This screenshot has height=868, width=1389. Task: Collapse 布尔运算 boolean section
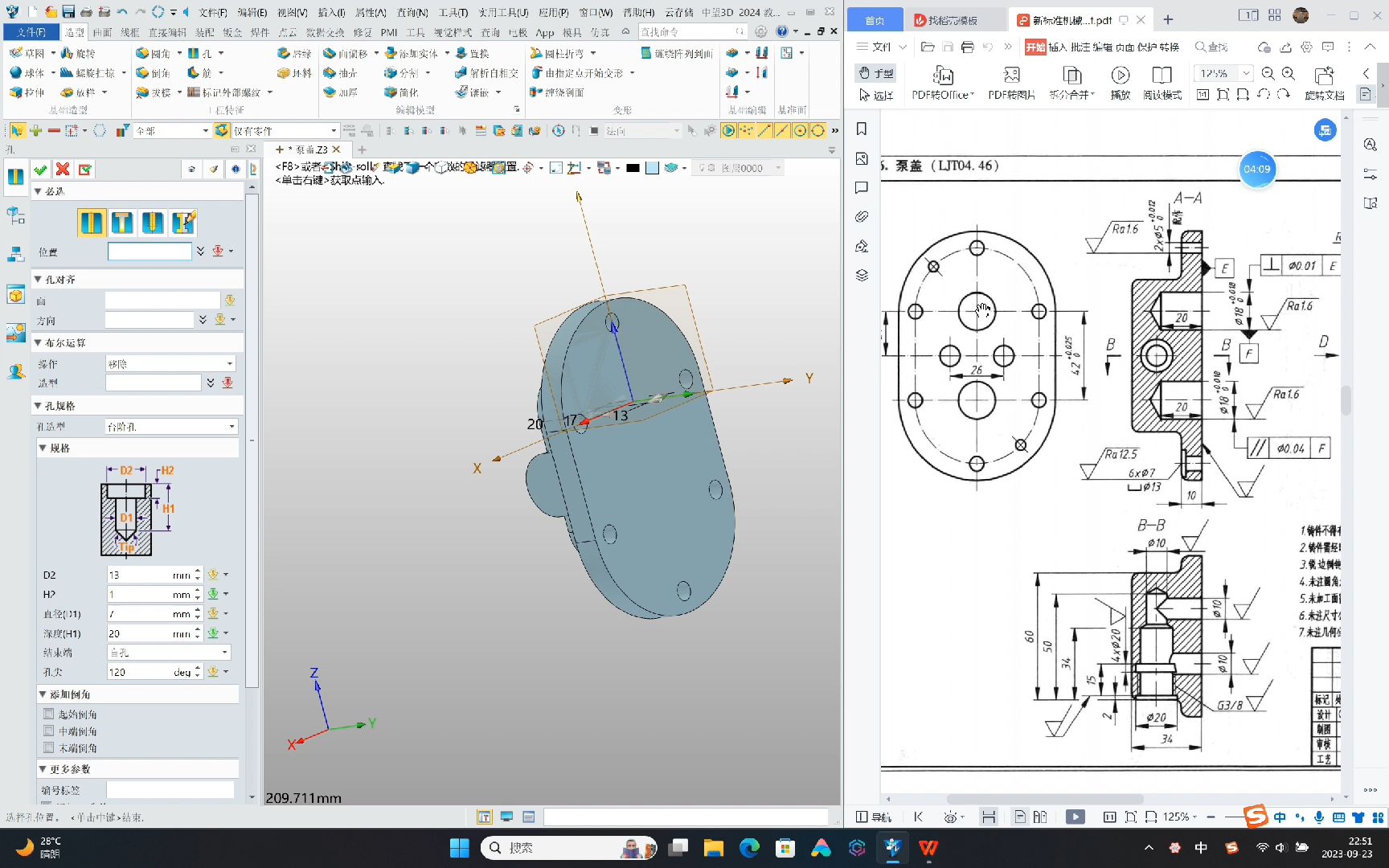pyautogui.click(x=38, y=342)
